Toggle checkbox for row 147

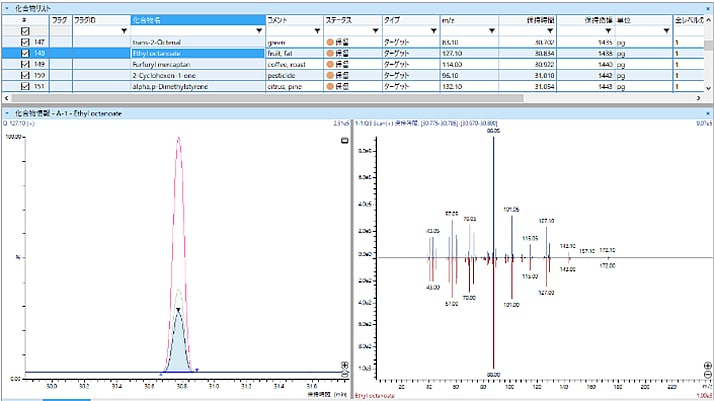[x=25, y=42]
